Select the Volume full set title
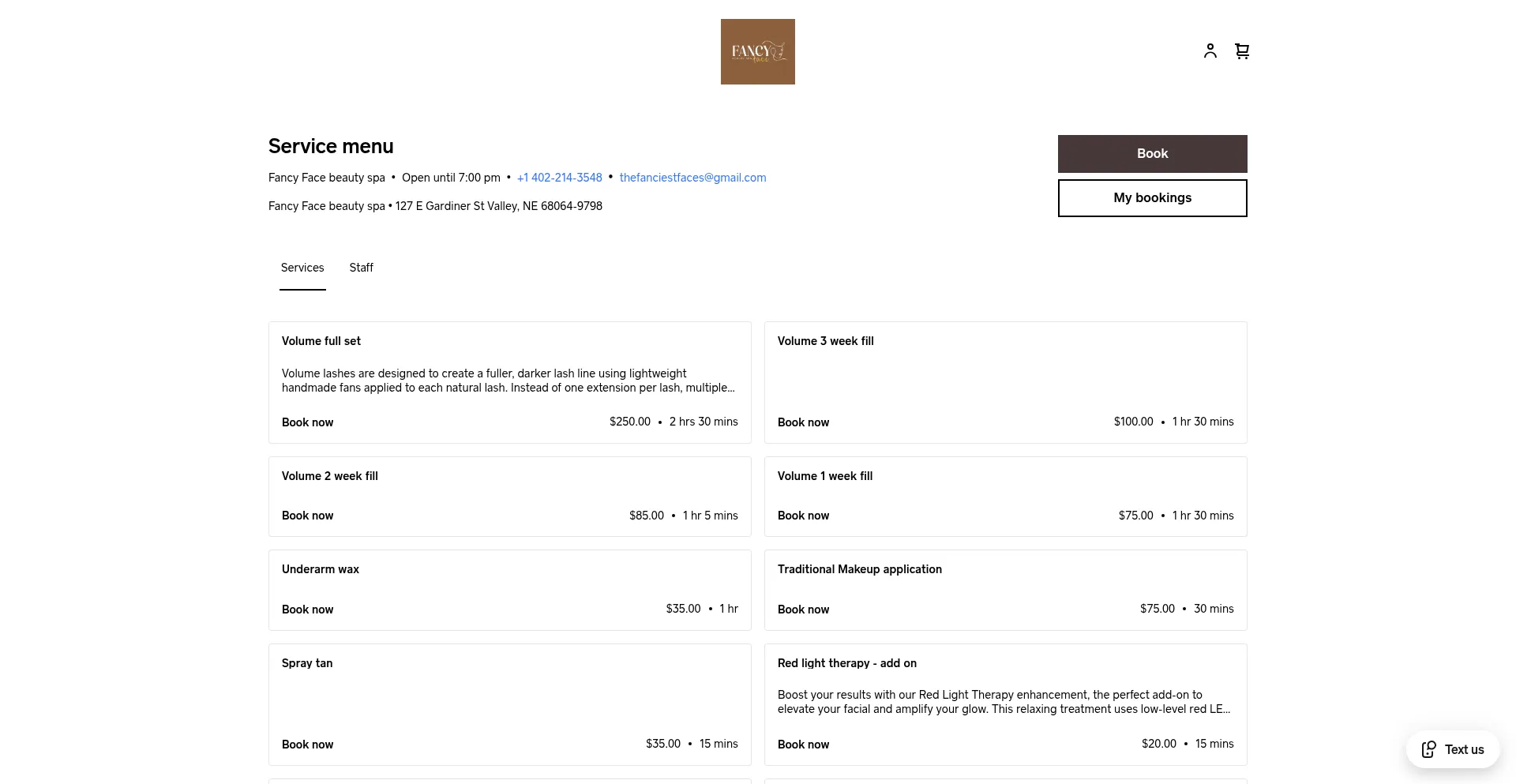 [x=321, y=341]
